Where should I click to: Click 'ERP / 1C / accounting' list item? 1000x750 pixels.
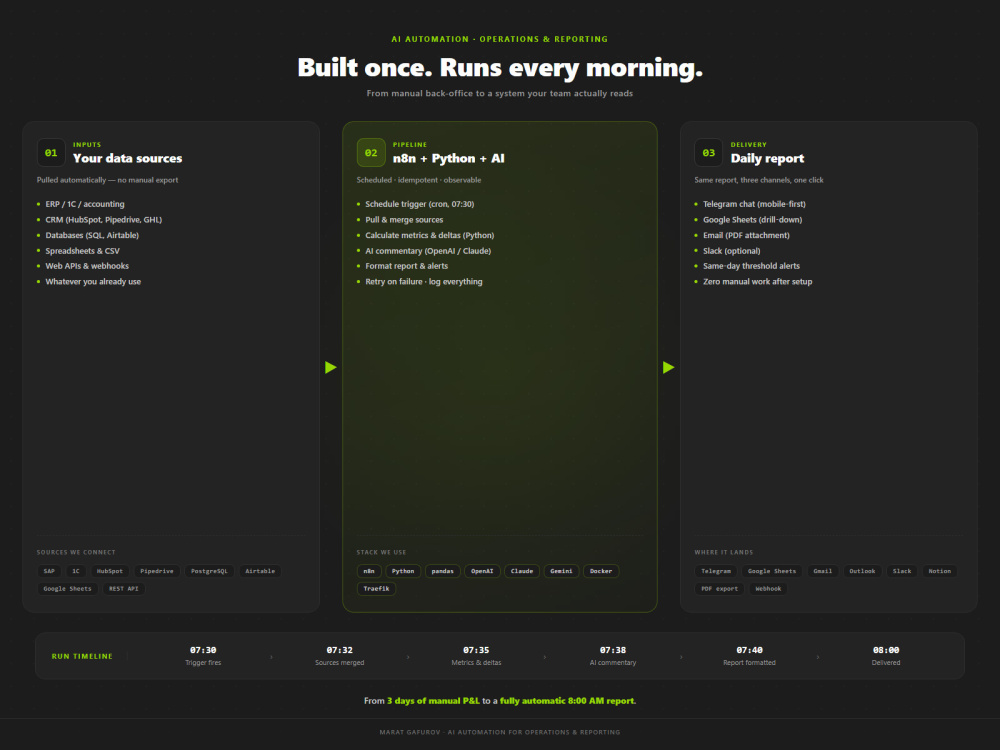(85, 204)
